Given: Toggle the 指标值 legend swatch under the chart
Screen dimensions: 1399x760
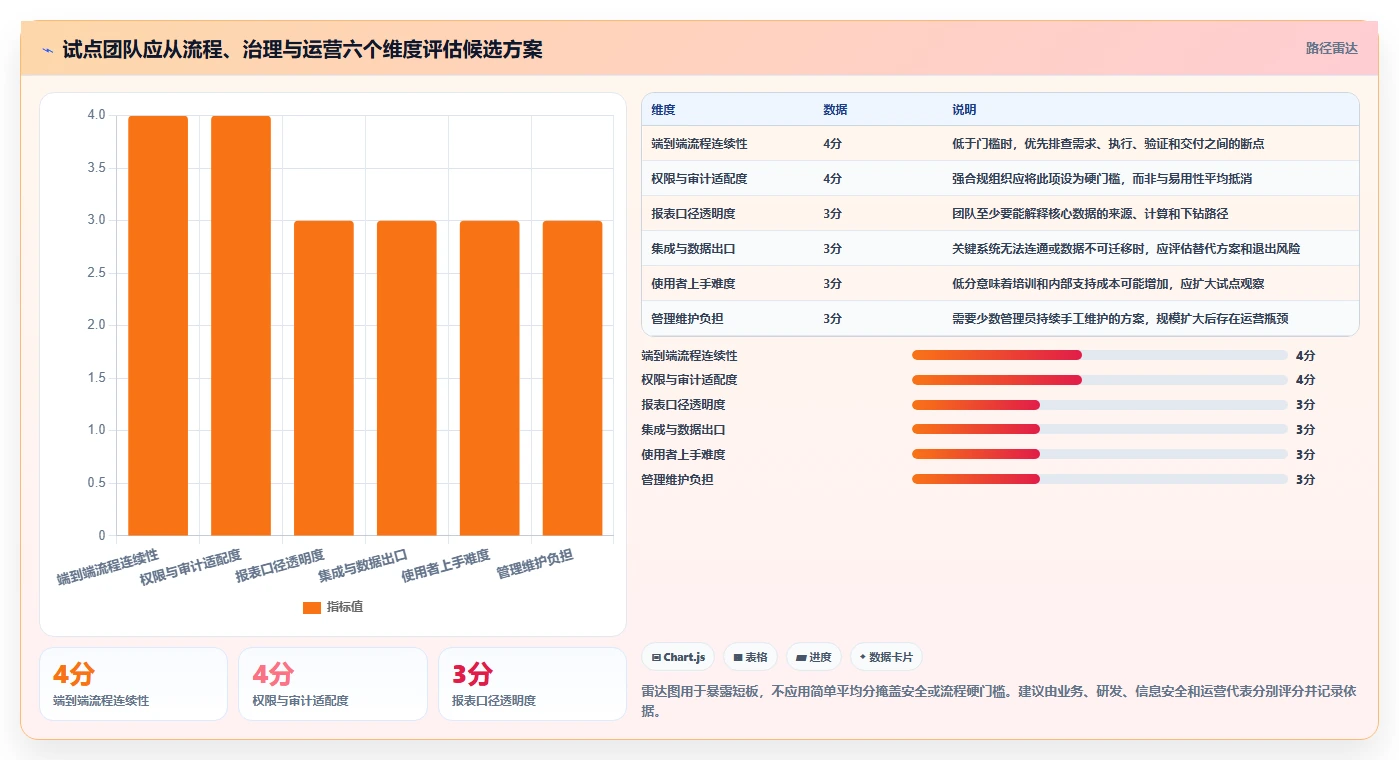Looking at the screenshot, I should [x=312, y=607].
